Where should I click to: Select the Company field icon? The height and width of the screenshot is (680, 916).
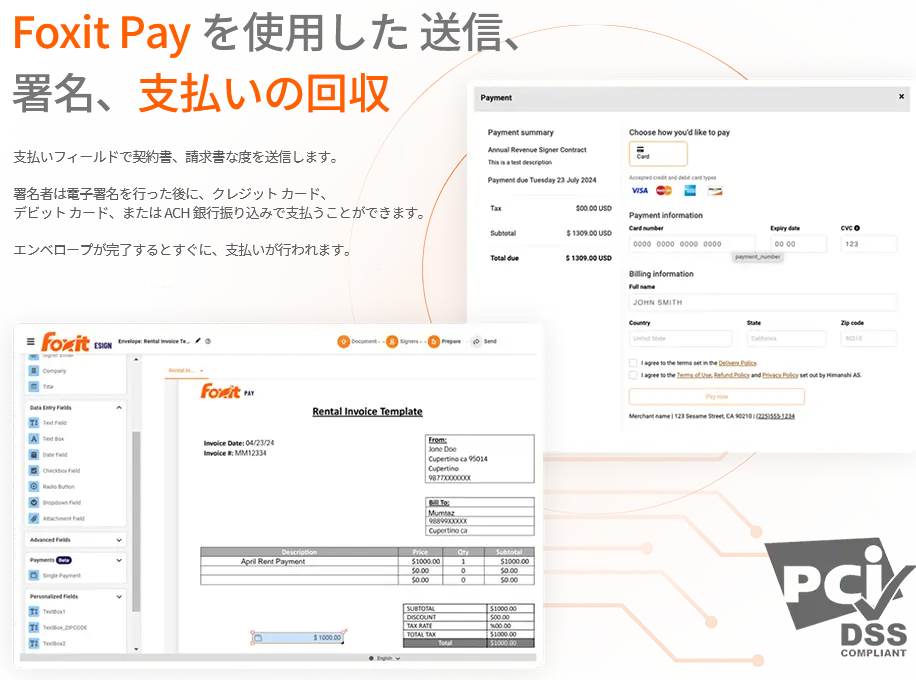tap(34, 370)
